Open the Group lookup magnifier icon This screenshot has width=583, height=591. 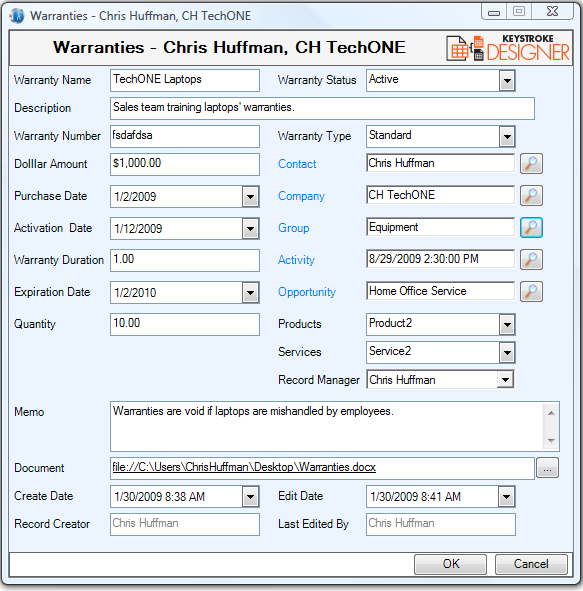(x=531, y=228)
